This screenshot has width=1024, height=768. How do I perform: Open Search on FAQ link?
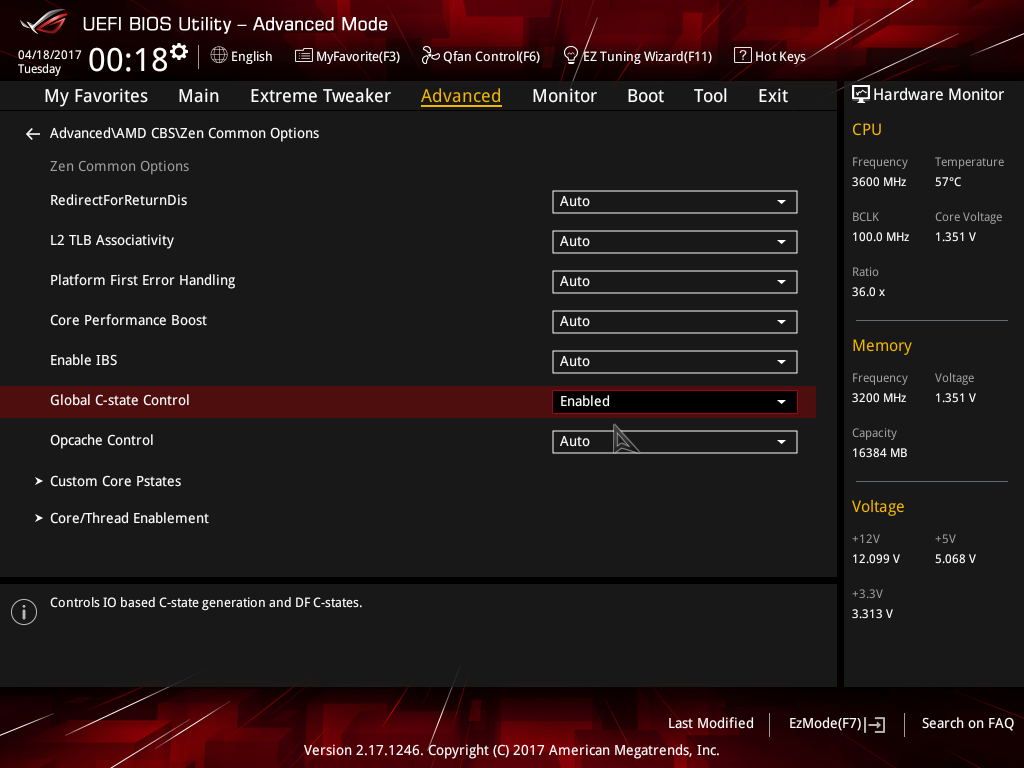[967, 723]
